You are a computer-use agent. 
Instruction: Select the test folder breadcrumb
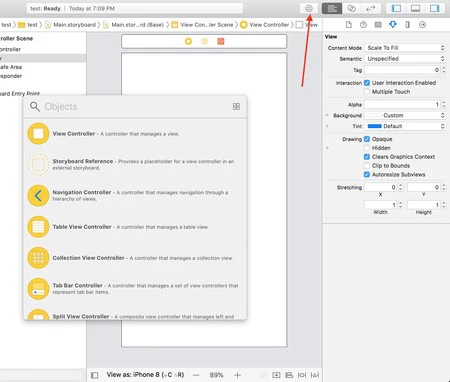click(28, 25)
